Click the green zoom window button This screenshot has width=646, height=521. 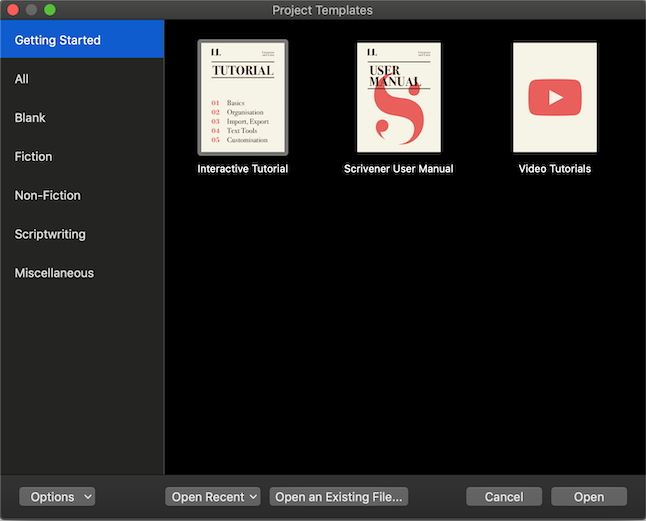click(50, 9)
